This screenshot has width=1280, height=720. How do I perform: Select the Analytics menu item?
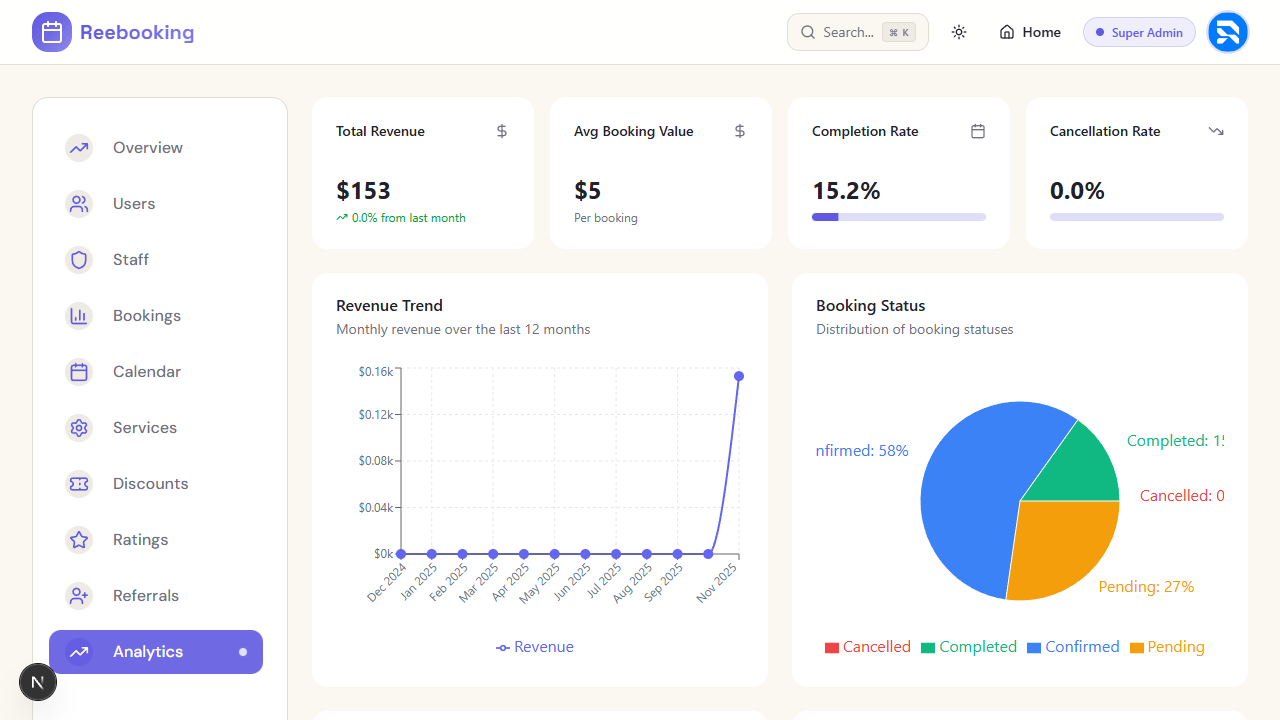[x=148, y=652]
